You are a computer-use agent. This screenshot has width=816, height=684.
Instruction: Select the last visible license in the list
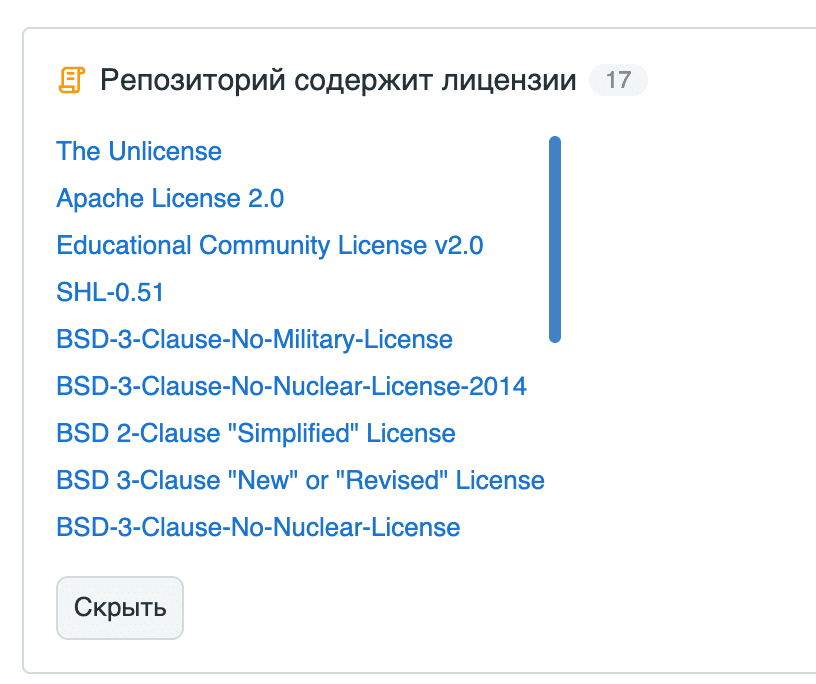[x=256, y=528]
